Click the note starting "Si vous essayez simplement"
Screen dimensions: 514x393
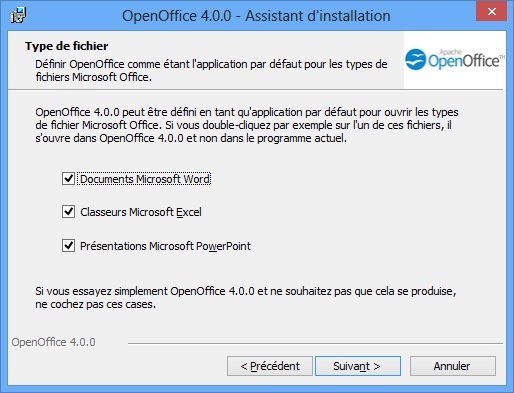pyautogui.click(x=246, y=297)
